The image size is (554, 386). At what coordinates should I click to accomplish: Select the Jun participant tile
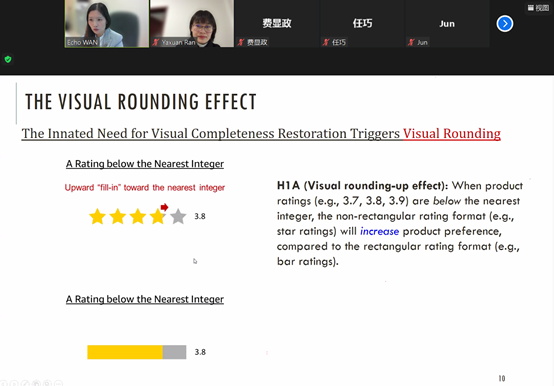click(x=447, y=23)
